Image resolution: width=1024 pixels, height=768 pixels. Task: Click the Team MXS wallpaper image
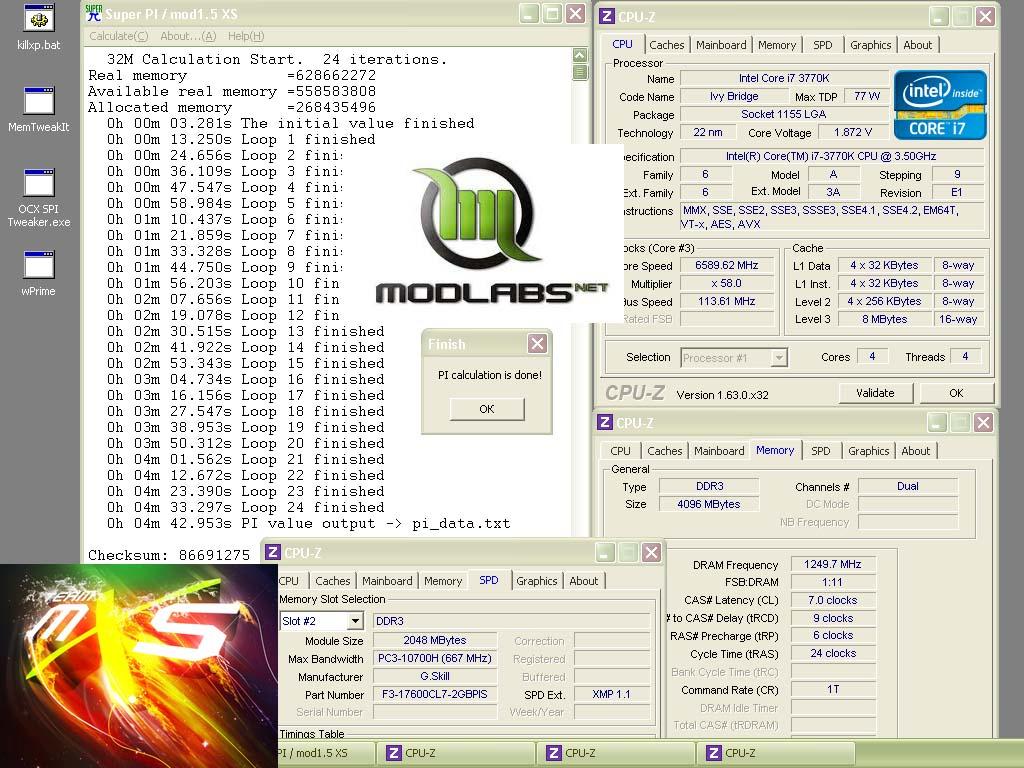138,665
